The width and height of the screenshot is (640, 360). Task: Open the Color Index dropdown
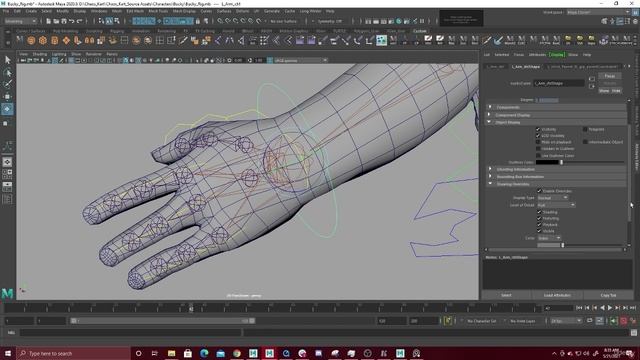pos(549,238)
